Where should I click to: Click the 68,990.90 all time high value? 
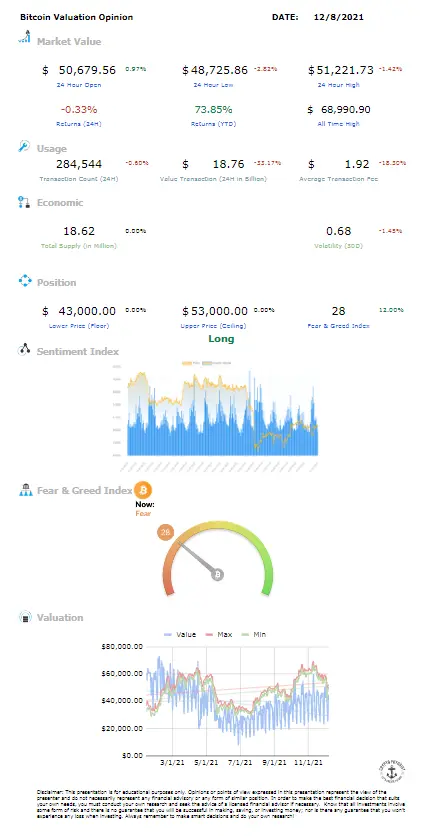click(x=347, y=110)
